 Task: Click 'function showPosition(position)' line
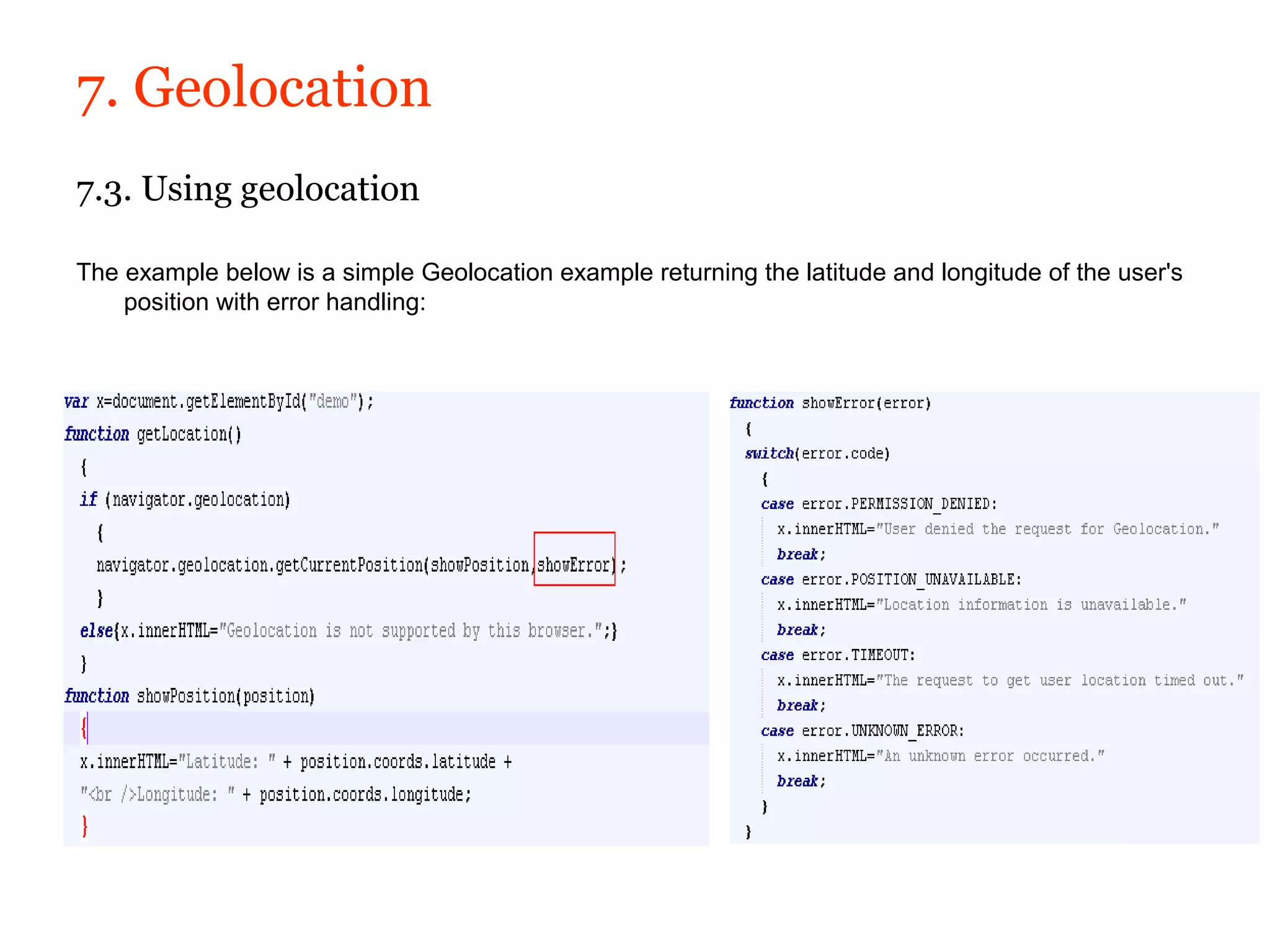(x=190, y=696)
